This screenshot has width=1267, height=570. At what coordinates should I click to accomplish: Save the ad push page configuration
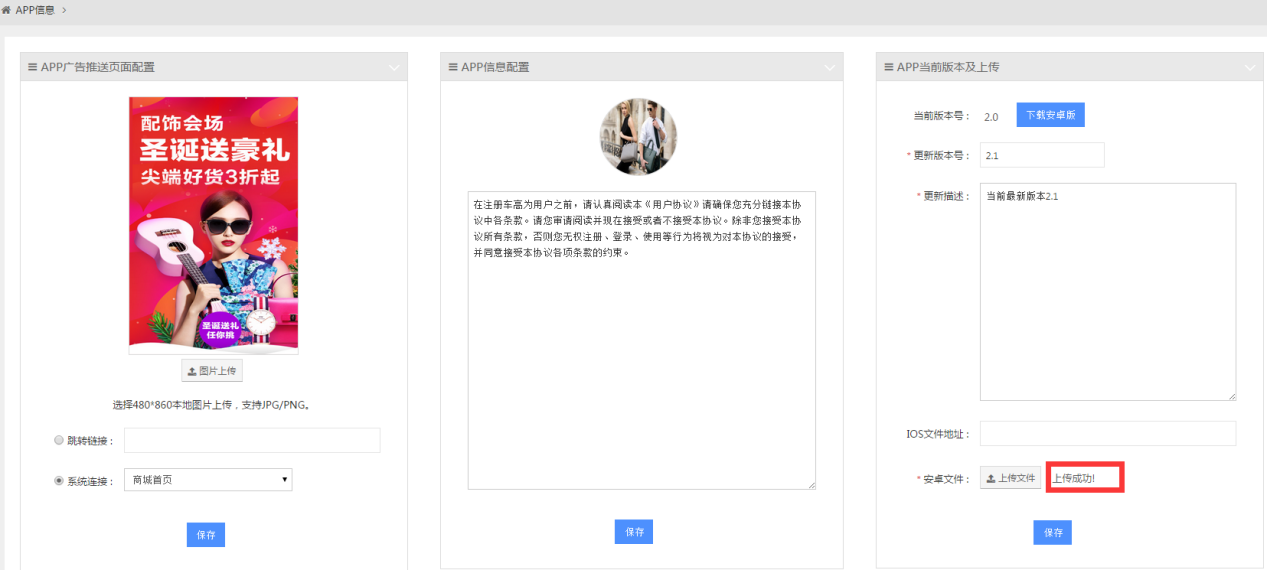coord(205,535)
